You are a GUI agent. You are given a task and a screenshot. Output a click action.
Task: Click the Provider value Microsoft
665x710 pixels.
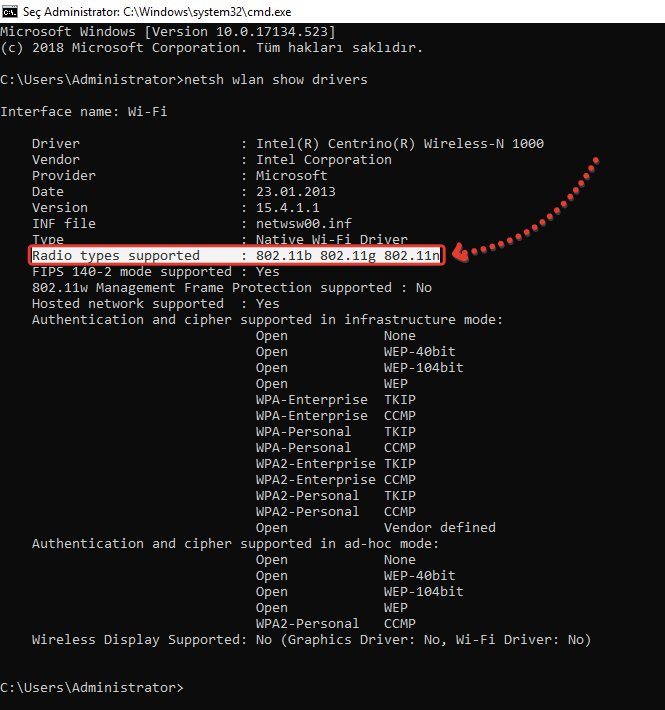291,175
